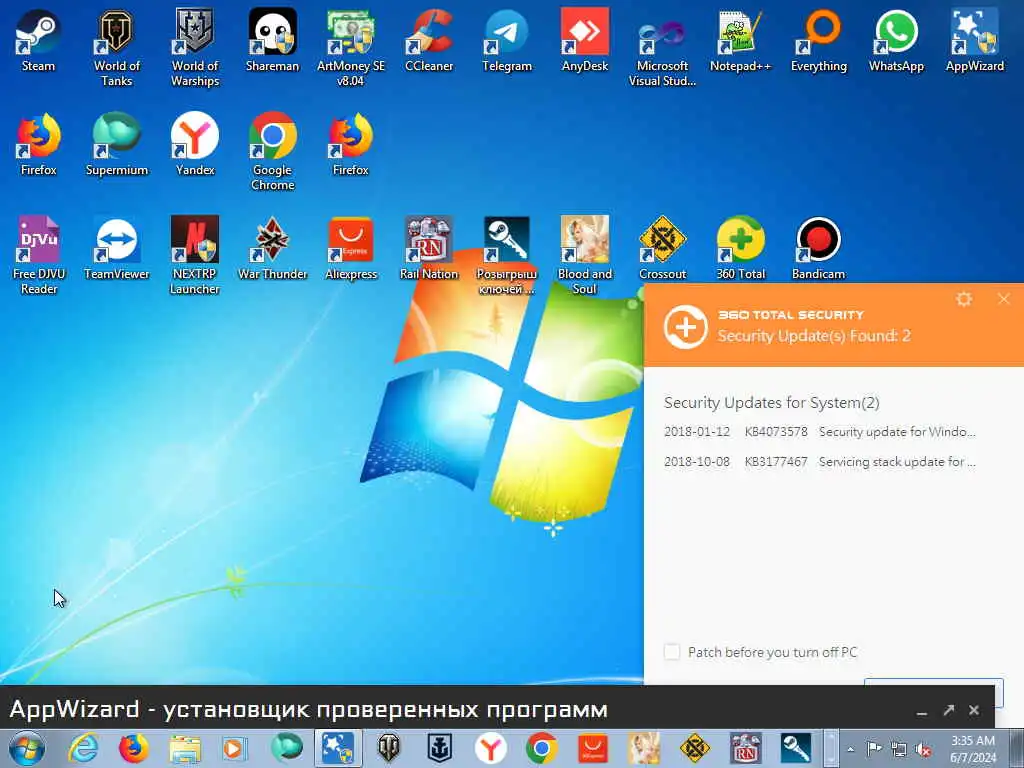Click the Aliexpress taskbar icon
Viewport: 1024px width, 768px height.
click(x=592, y=748)
